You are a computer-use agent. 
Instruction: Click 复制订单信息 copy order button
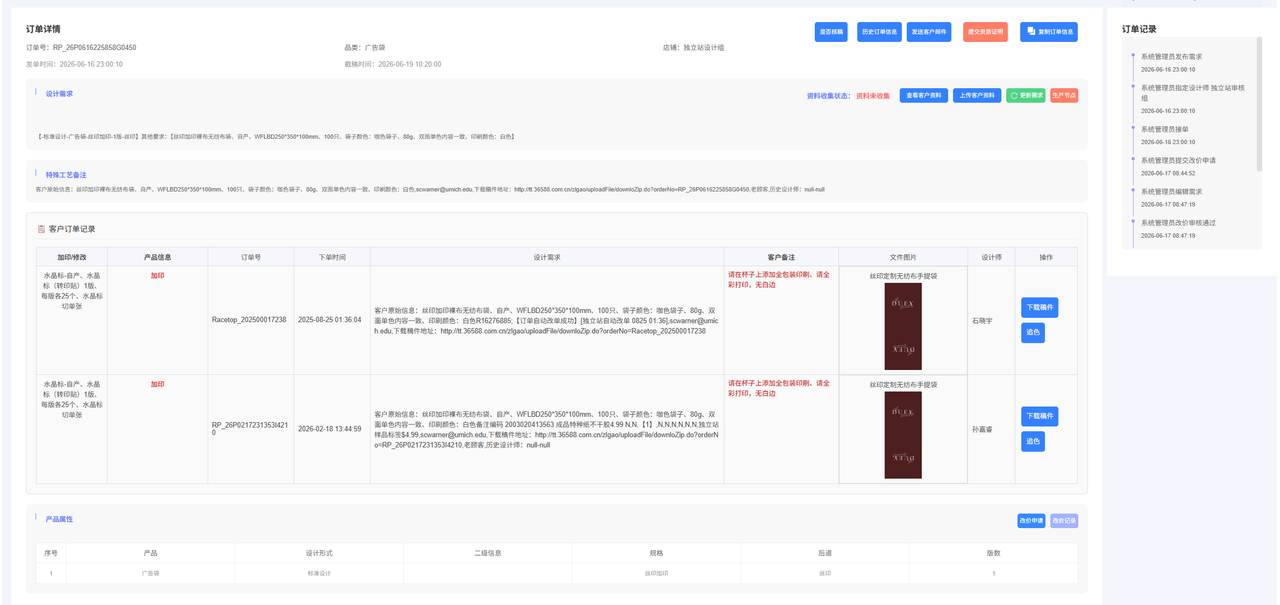1049,32
